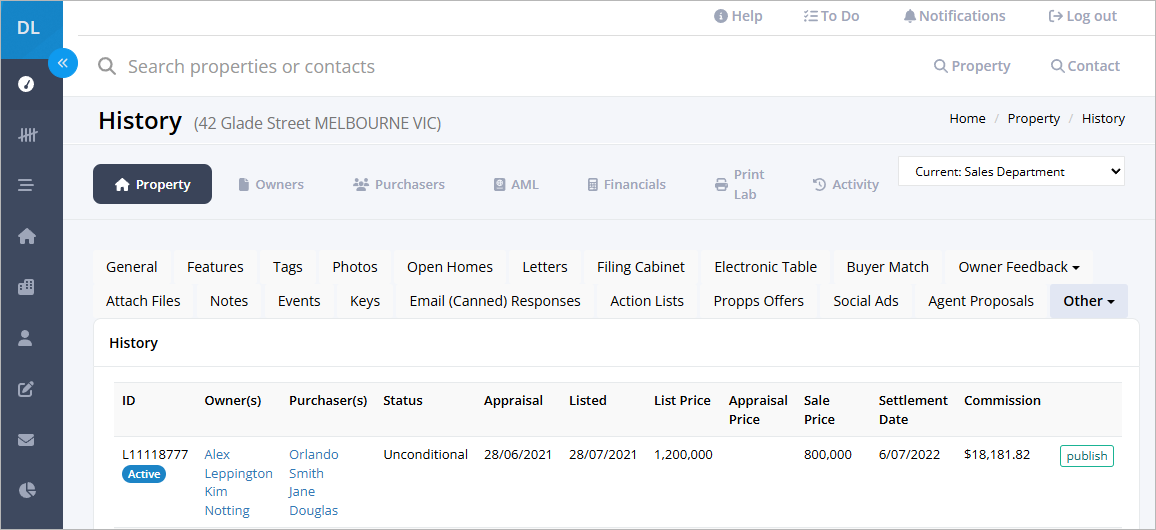The image size is (1156, 530).
Task: Open the home sidebar icon
Action: pos(27,236)
